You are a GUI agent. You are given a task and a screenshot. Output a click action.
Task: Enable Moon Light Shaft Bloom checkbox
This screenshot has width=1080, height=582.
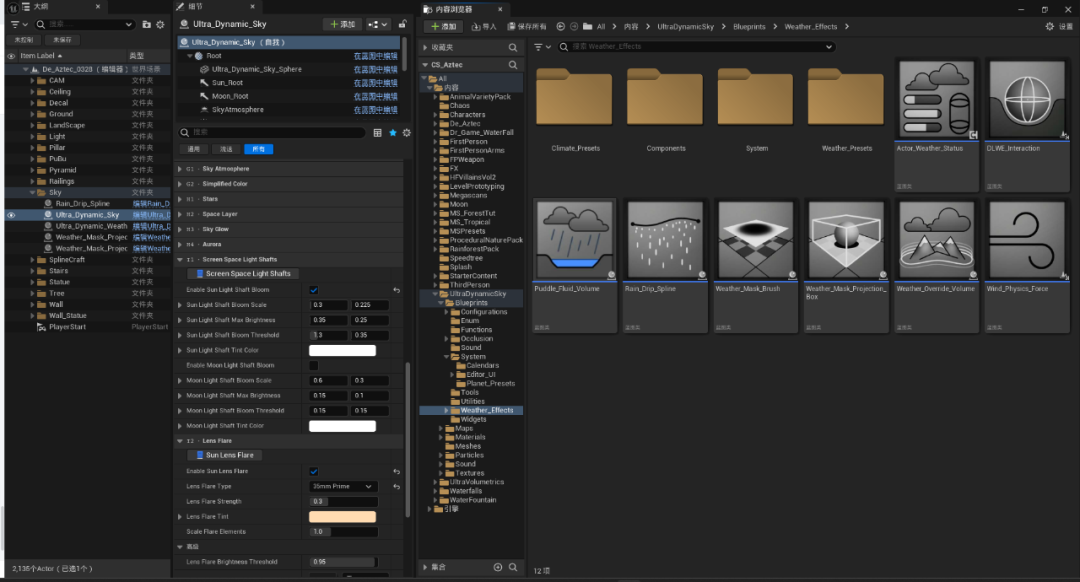click(314, 365)
